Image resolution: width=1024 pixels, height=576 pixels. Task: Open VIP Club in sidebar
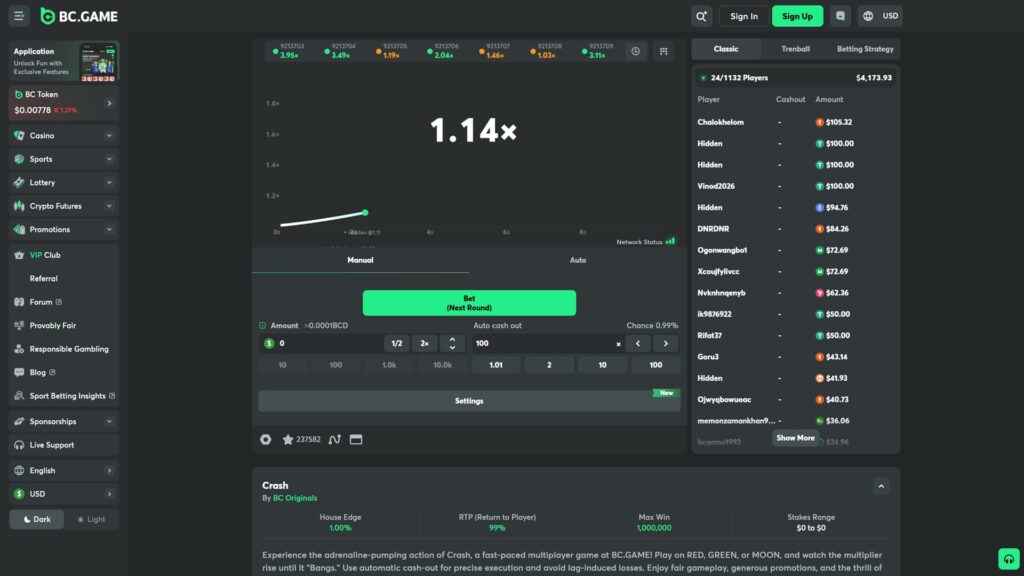[x=64, y=255]
